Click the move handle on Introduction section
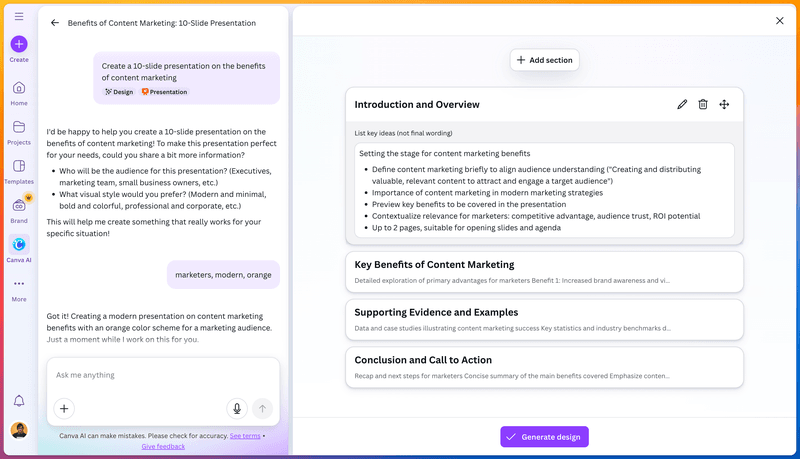The image size is (800, 459). point(724,105)
